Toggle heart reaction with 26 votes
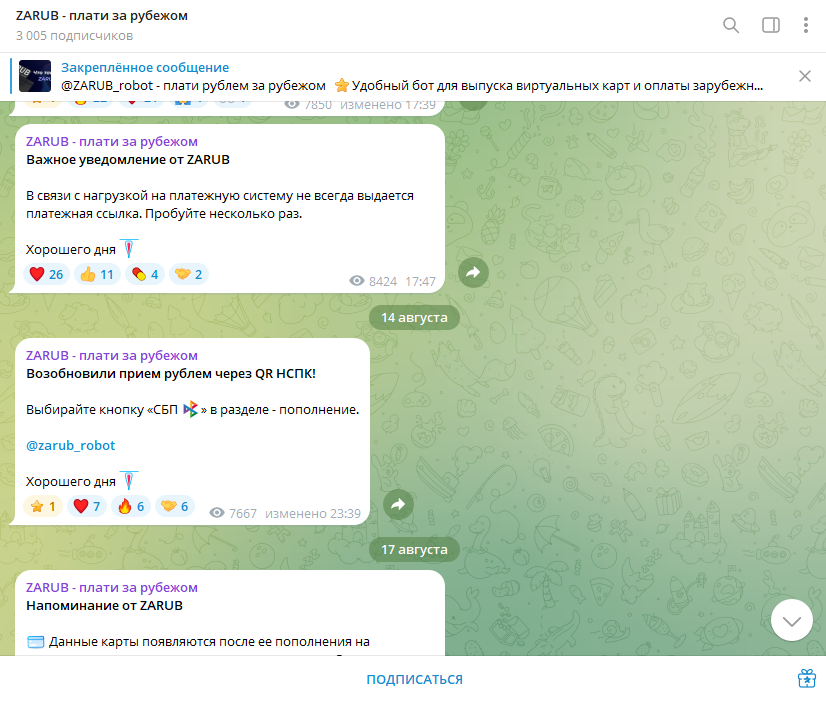Viewport: 826px width, 702px height. pos(46,274)
